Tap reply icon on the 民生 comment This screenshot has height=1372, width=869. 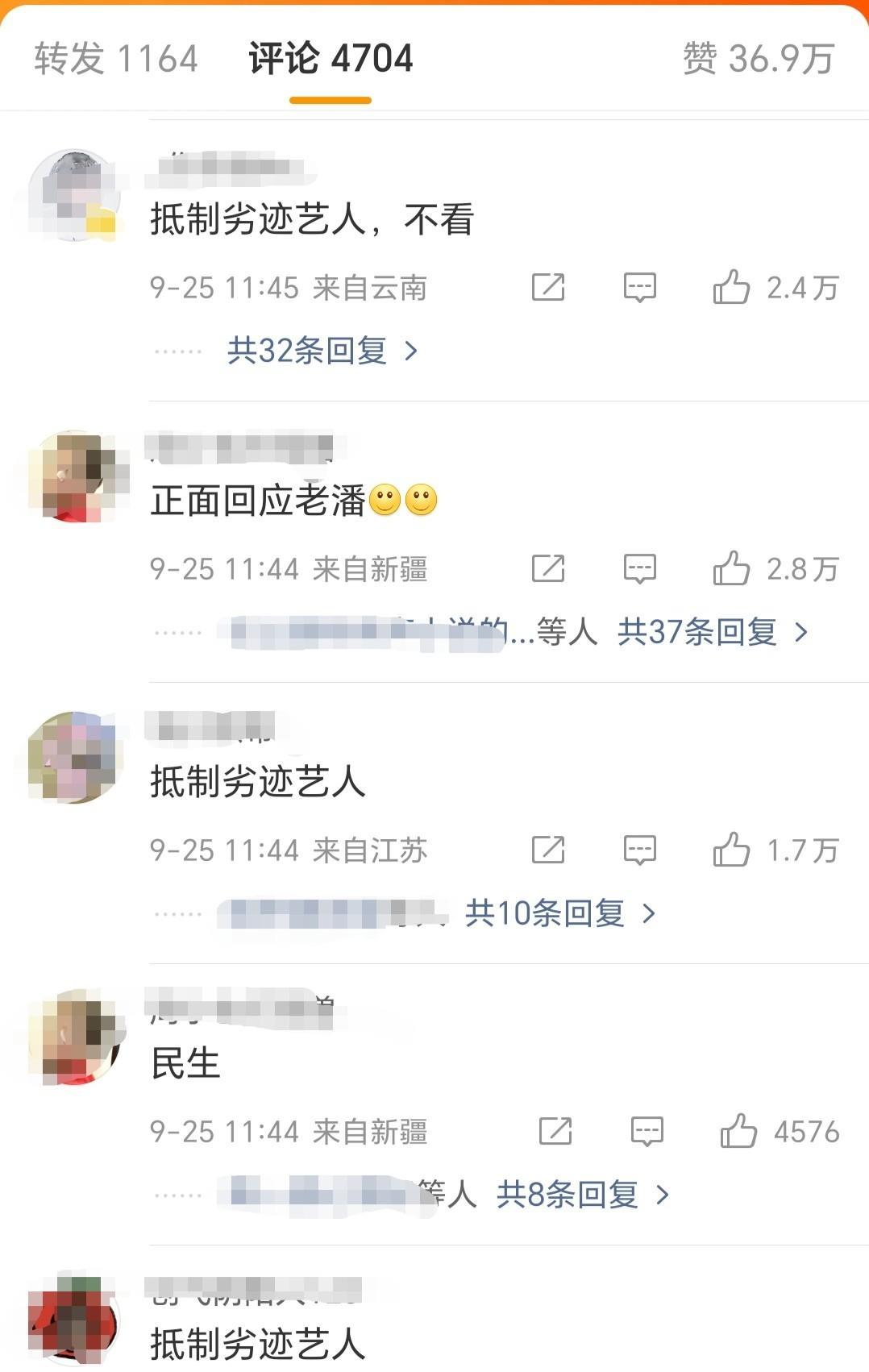(x=647, y=1131)
